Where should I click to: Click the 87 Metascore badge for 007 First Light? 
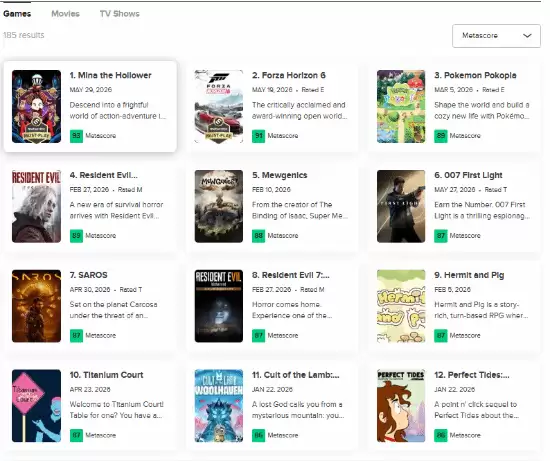441,236
